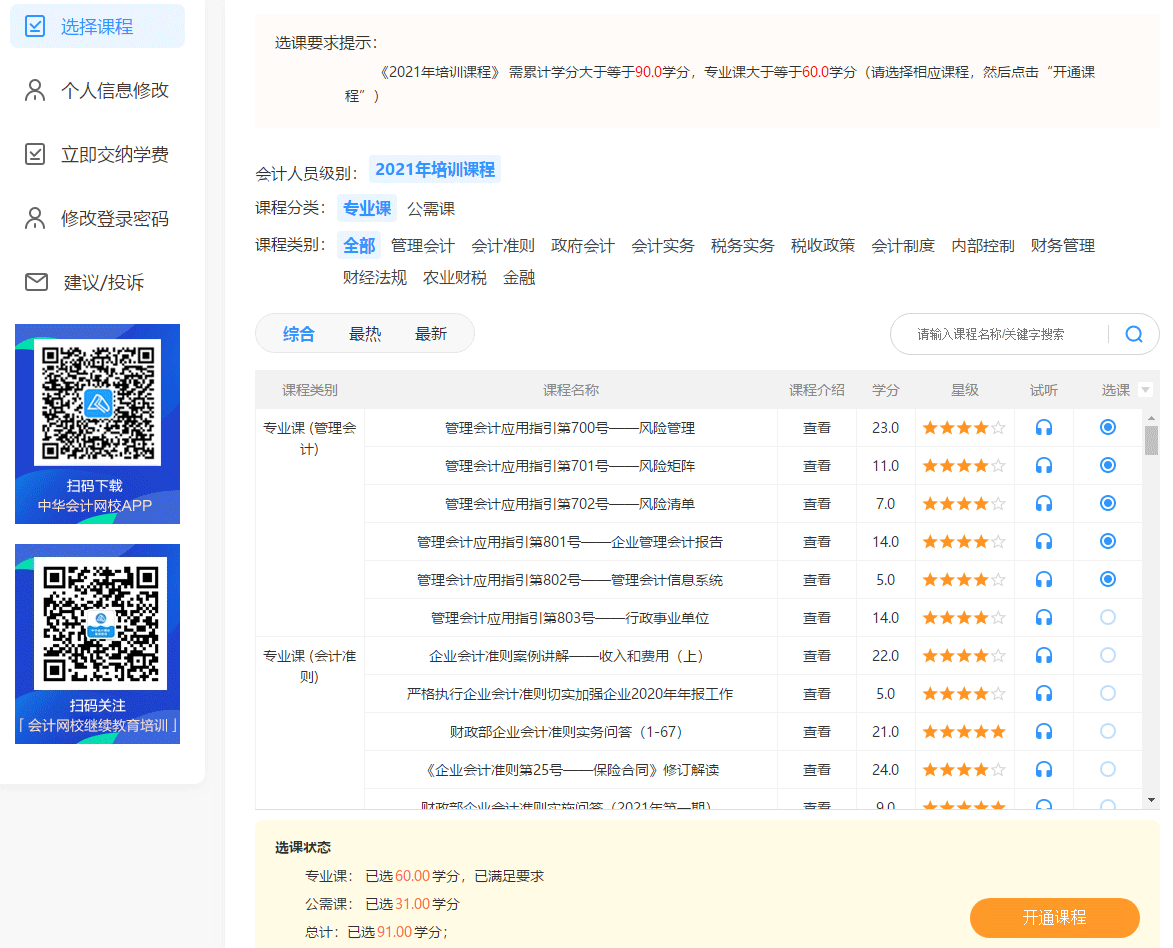Click the 开通课程 button
Screen dimensions: 1173x948
(1054, 917)
